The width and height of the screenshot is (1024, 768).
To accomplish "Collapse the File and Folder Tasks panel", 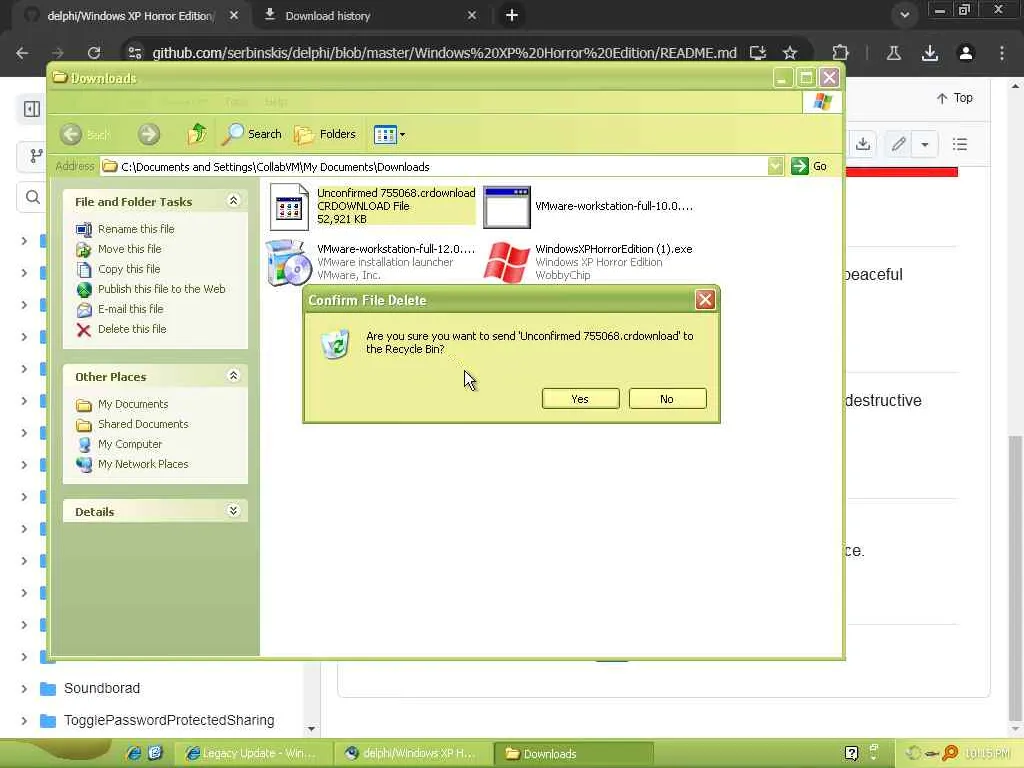I will (x=233, y=200).
